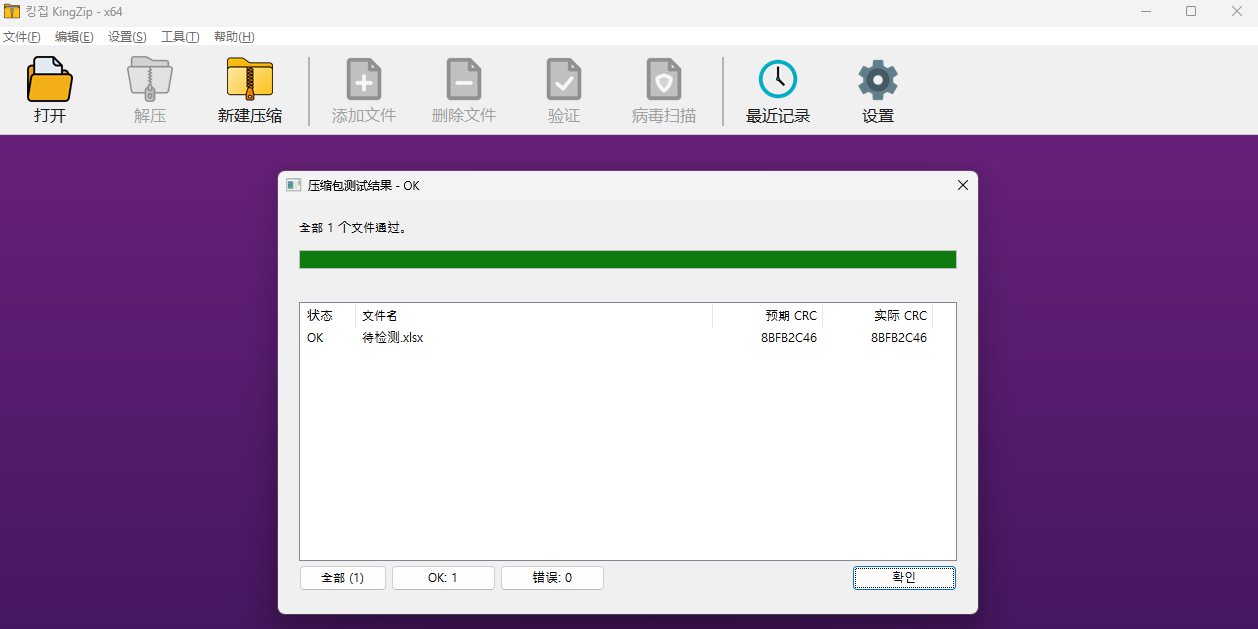1258x629 pixels.
Task: Show all results with 全部 (1) button
Action: point(343,578)
